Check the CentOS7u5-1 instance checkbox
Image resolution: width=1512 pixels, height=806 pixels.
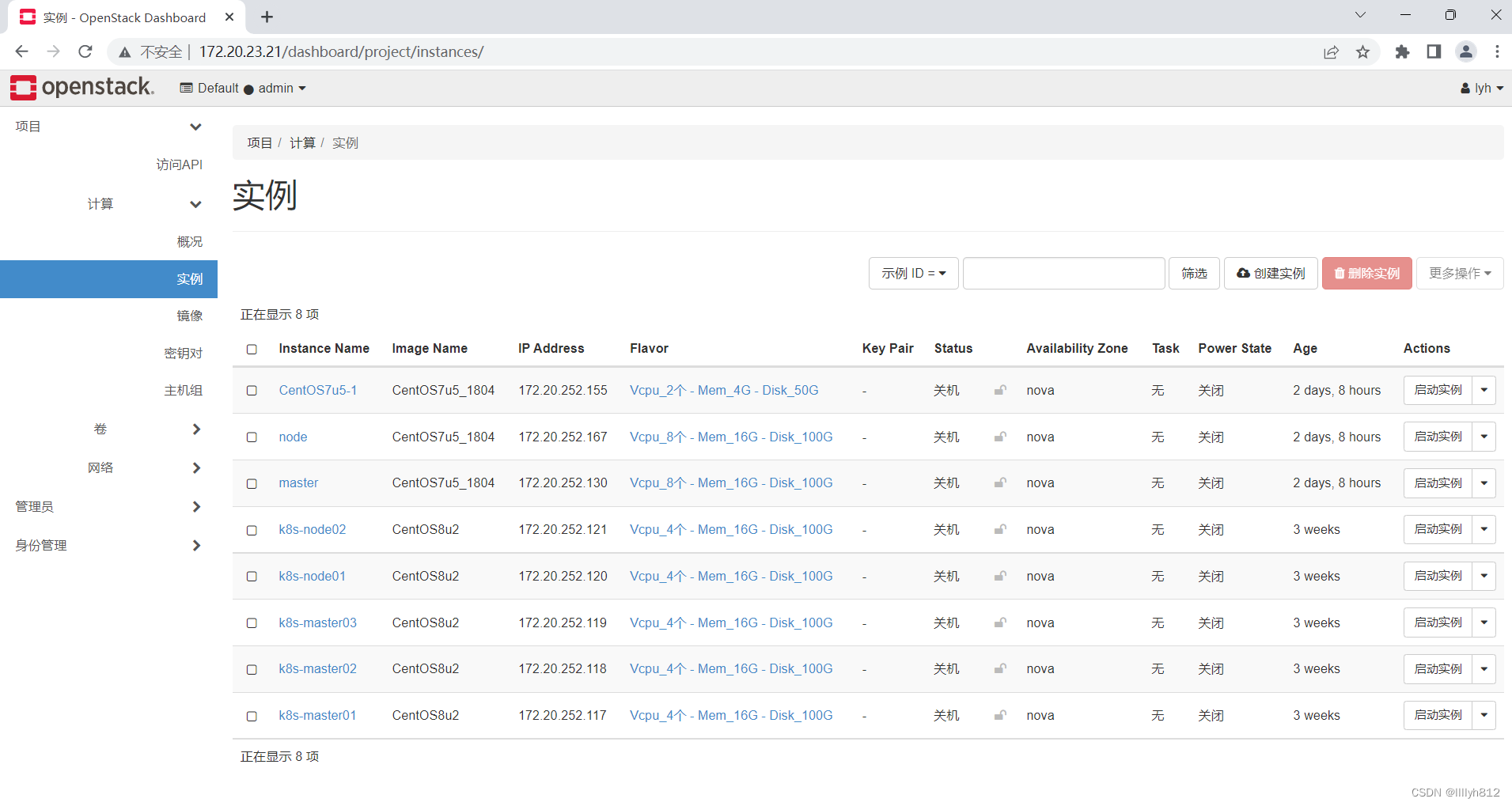point(252,390)
